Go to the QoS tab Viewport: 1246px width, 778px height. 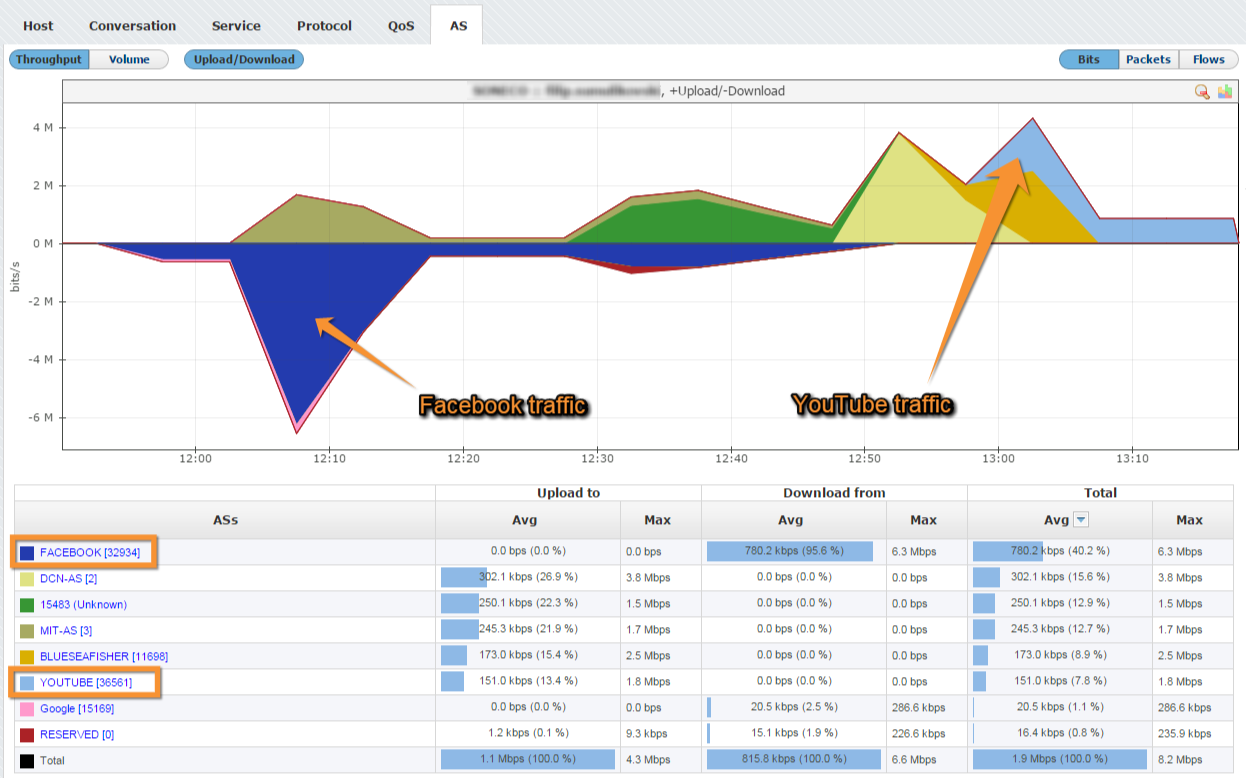[x=401, y=26]
